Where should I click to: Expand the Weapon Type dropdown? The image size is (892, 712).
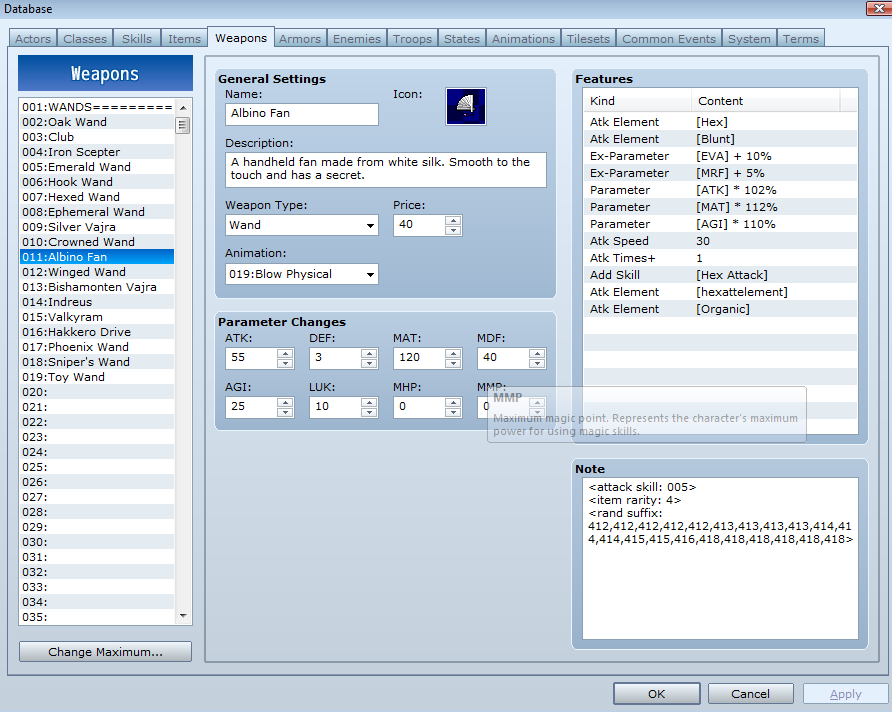point(370,226)
